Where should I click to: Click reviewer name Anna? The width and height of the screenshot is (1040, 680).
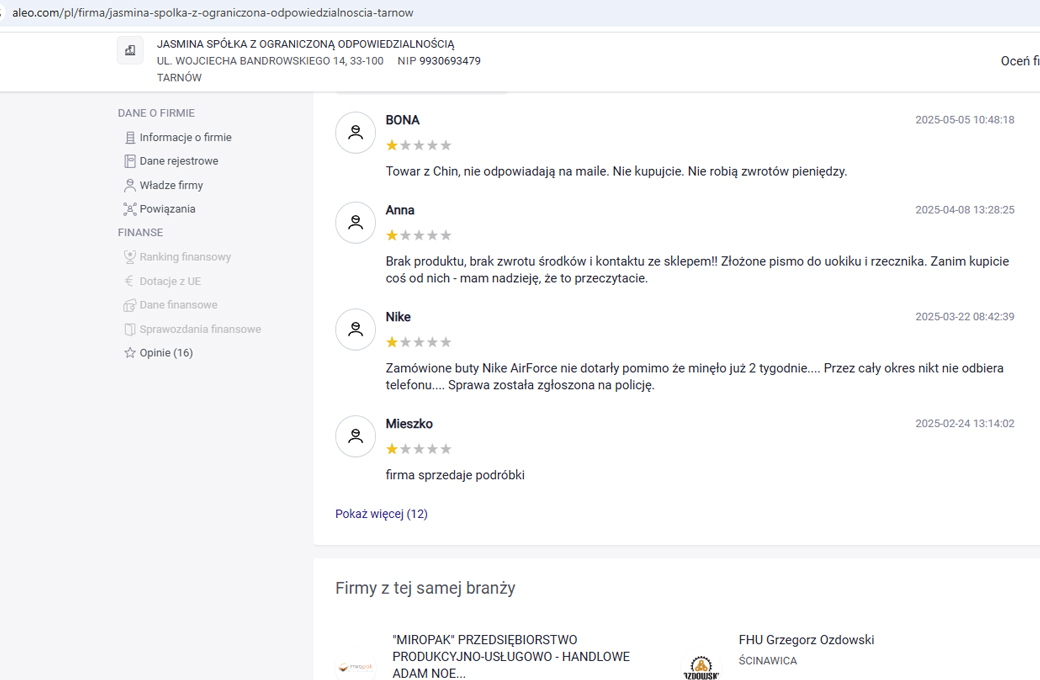click(x=400, y=210)
